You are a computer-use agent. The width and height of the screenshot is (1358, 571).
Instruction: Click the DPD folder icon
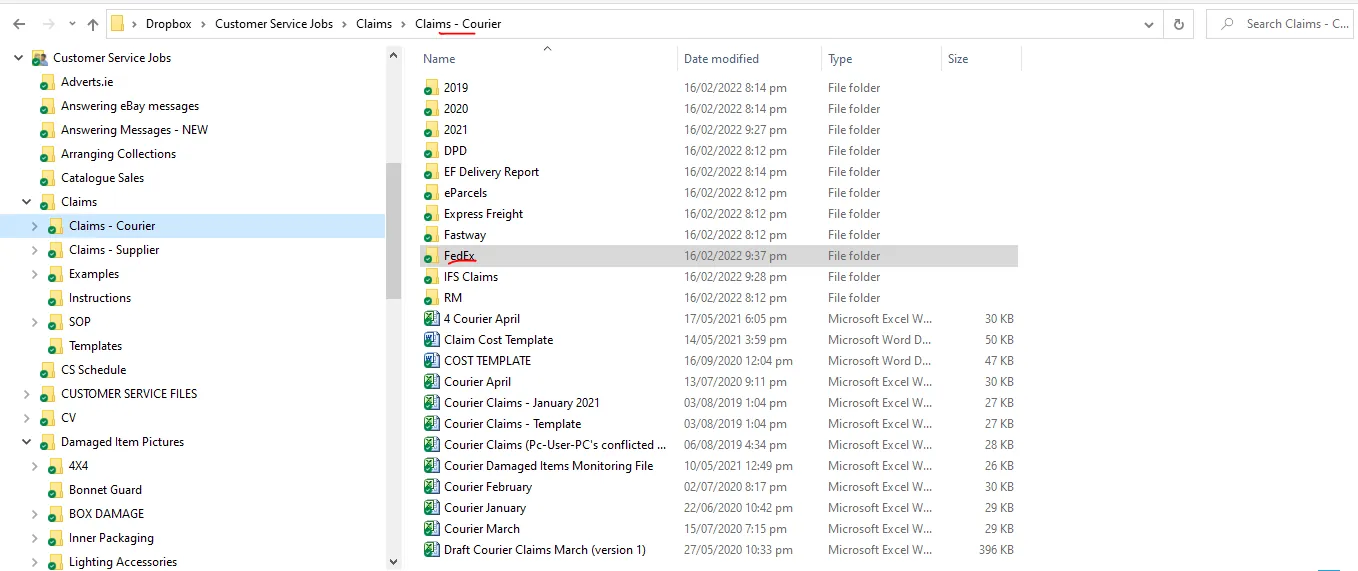click(x=431, y=151)
